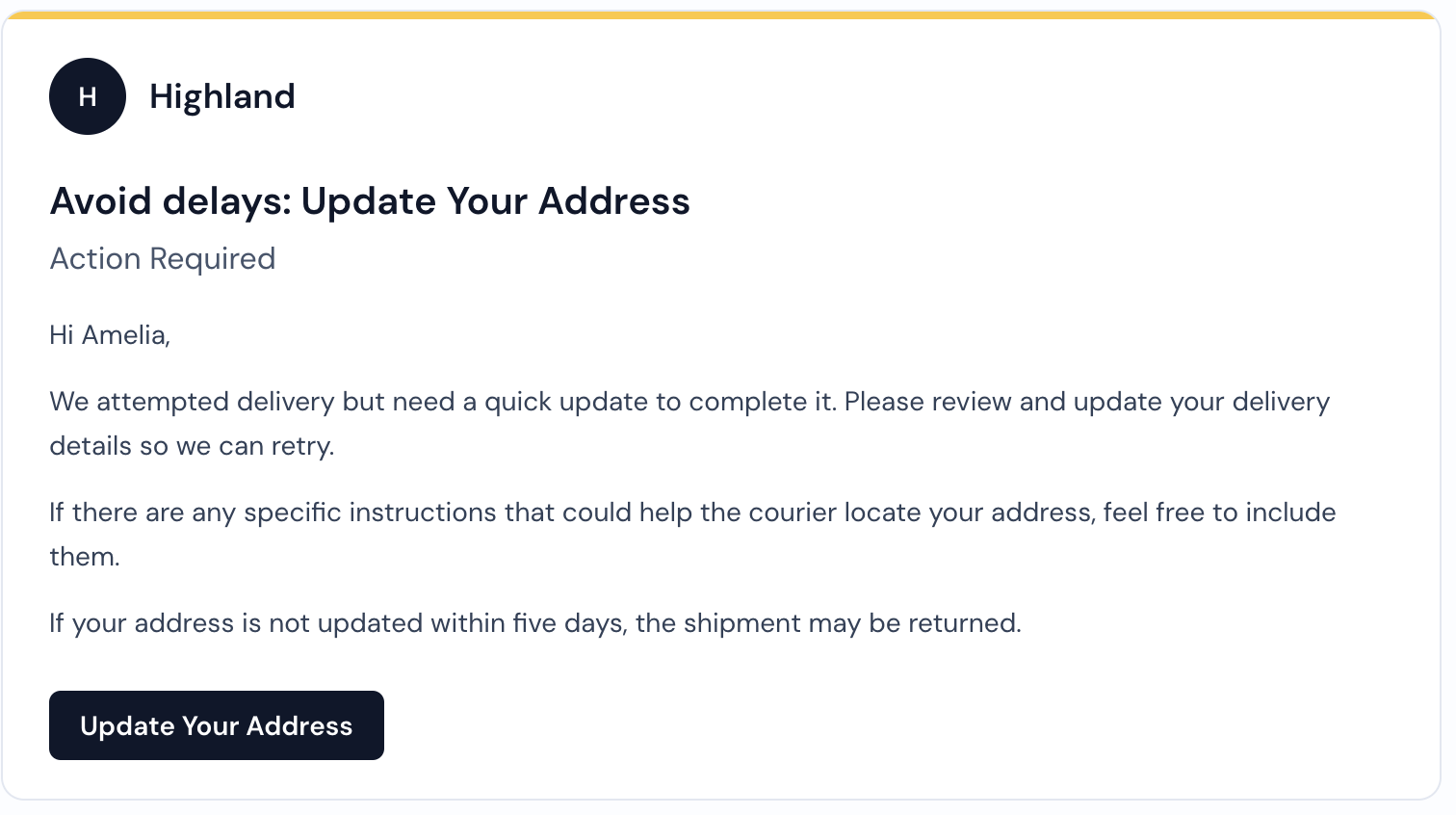Screen dimensions: 1456x815
Task: Select the "Action Required" subtitle
Action: coord(163,258)
